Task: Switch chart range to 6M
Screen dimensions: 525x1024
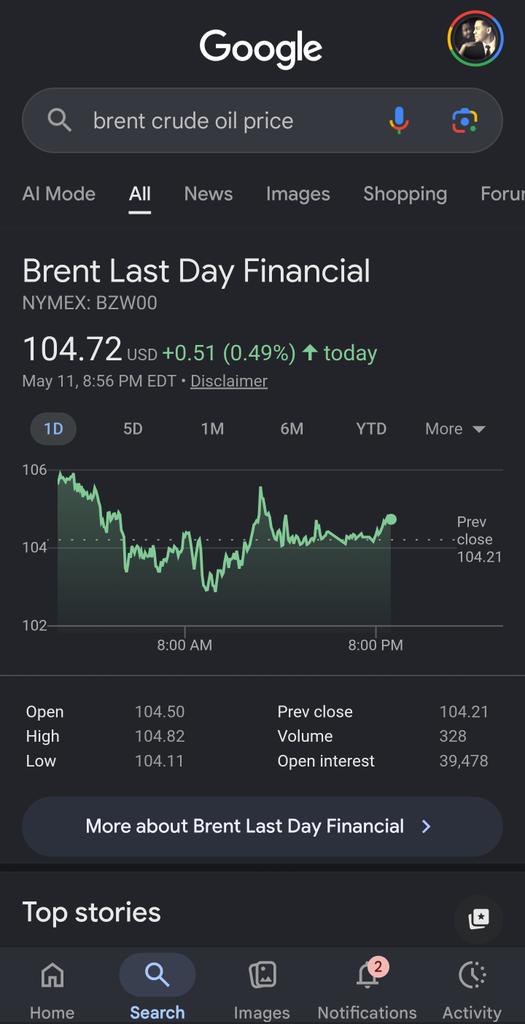Action: coord(291,429)
